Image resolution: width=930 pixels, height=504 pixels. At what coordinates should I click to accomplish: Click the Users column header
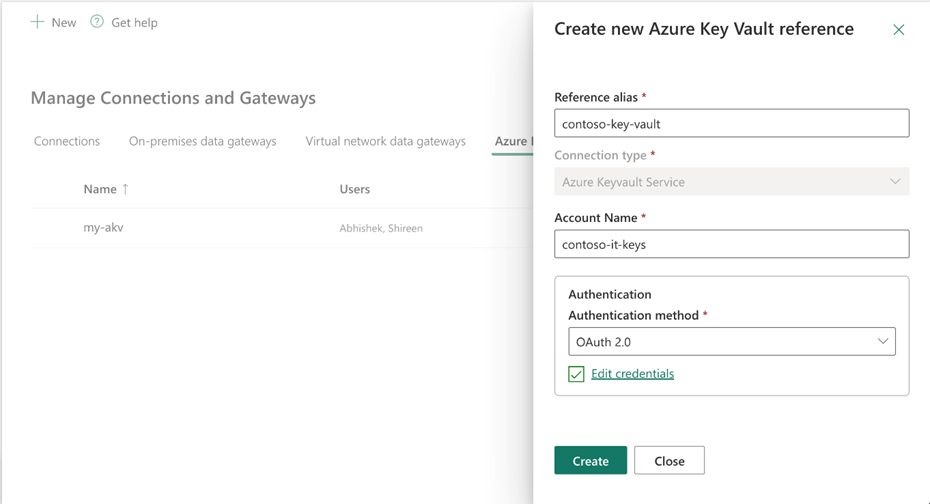click(x=355, y=189)
